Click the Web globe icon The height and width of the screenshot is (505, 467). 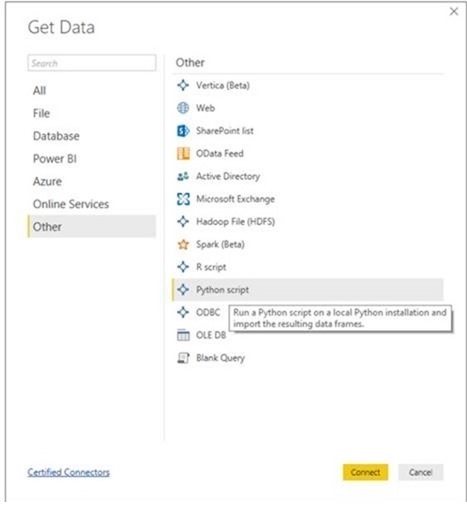183,108
